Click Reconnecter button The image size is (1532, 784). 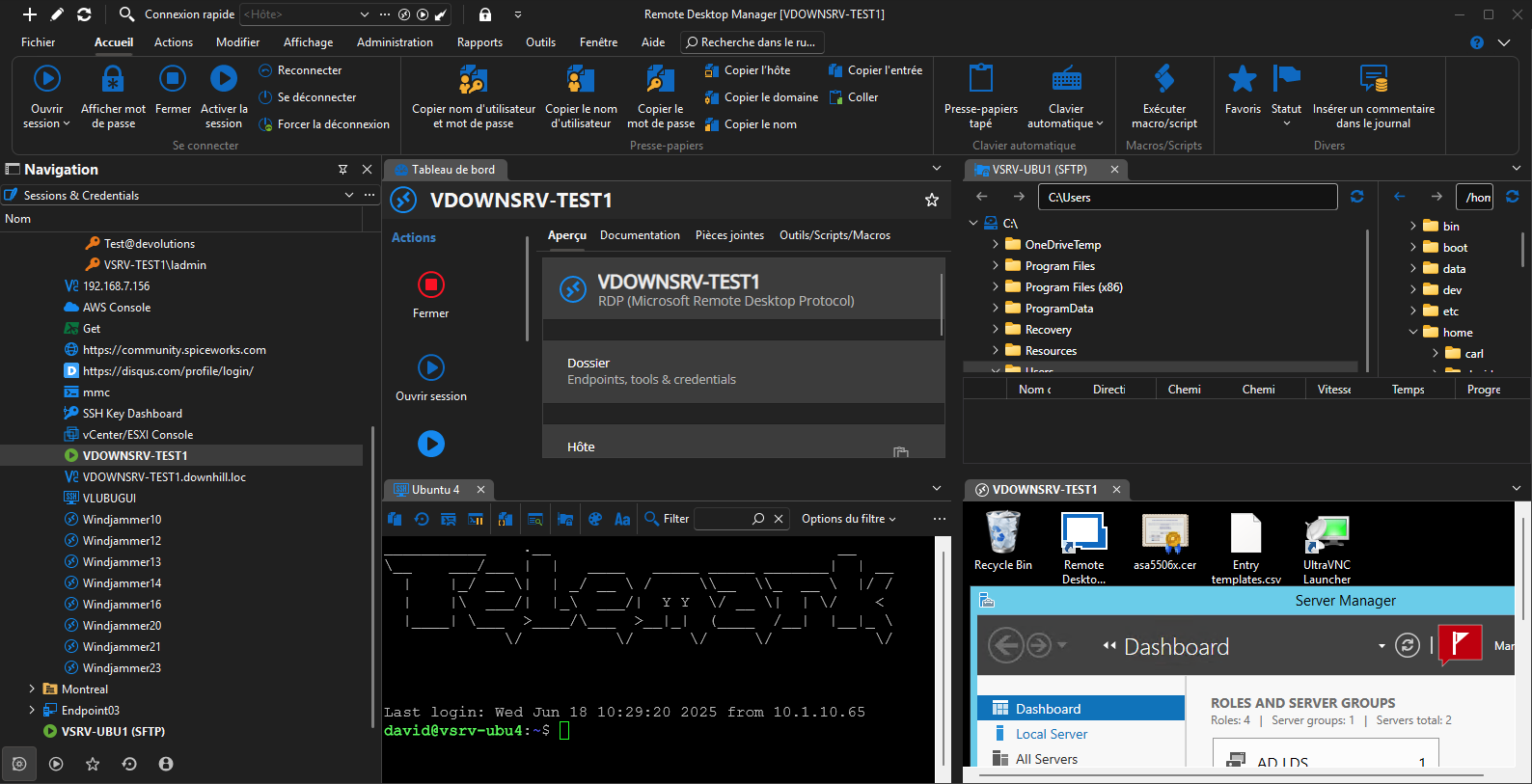tap(300, 70)
